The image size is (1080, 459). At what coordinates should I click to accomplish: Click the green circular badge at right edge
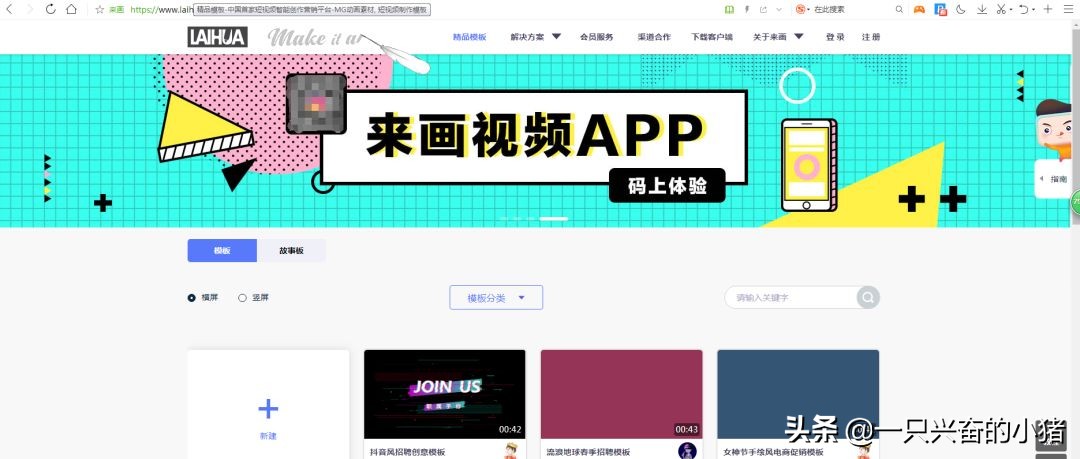tap(1075, 203)
